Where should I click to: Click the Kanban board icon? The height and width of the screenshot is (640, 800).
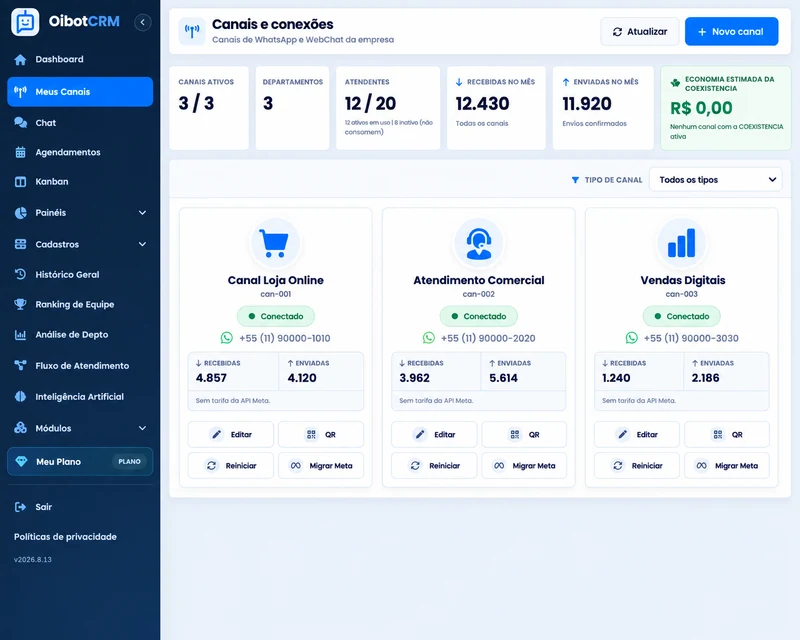pos(20,182)
